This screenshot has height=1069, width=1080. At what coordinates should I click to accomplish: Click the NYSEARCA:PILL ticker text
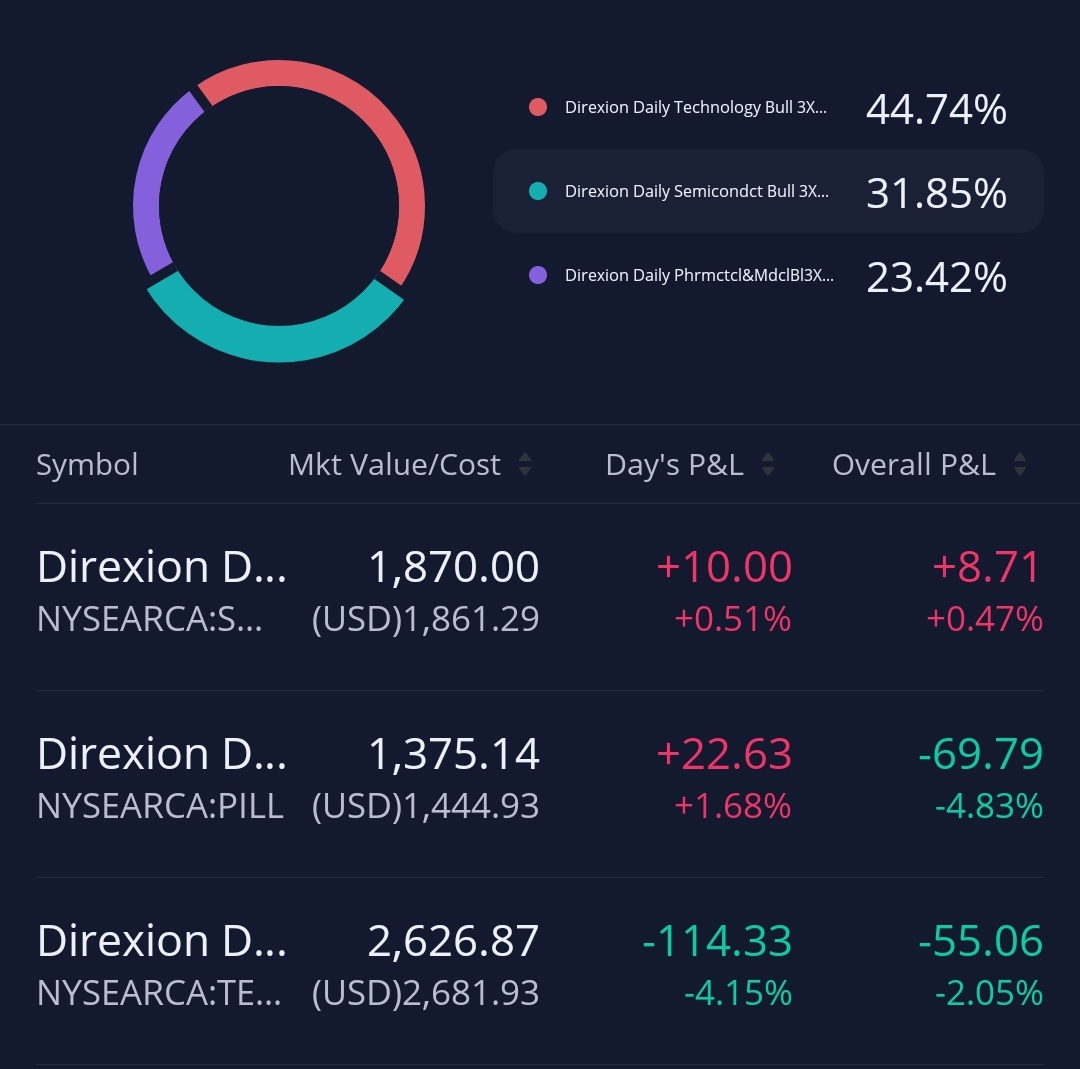click(x=160, y=806)
